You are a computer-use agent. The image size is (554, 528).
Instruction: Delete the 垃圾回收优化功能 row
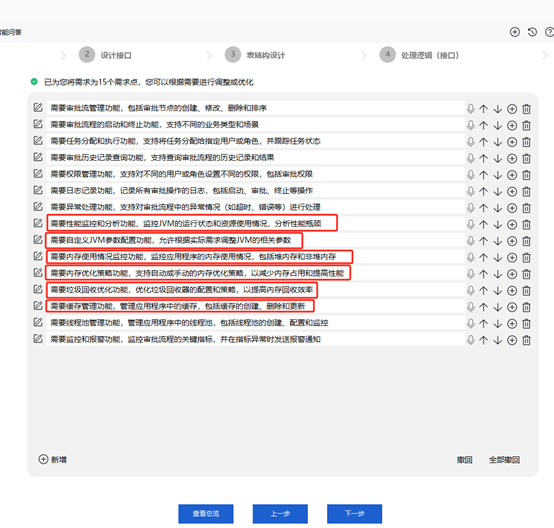tap(526, 291)
